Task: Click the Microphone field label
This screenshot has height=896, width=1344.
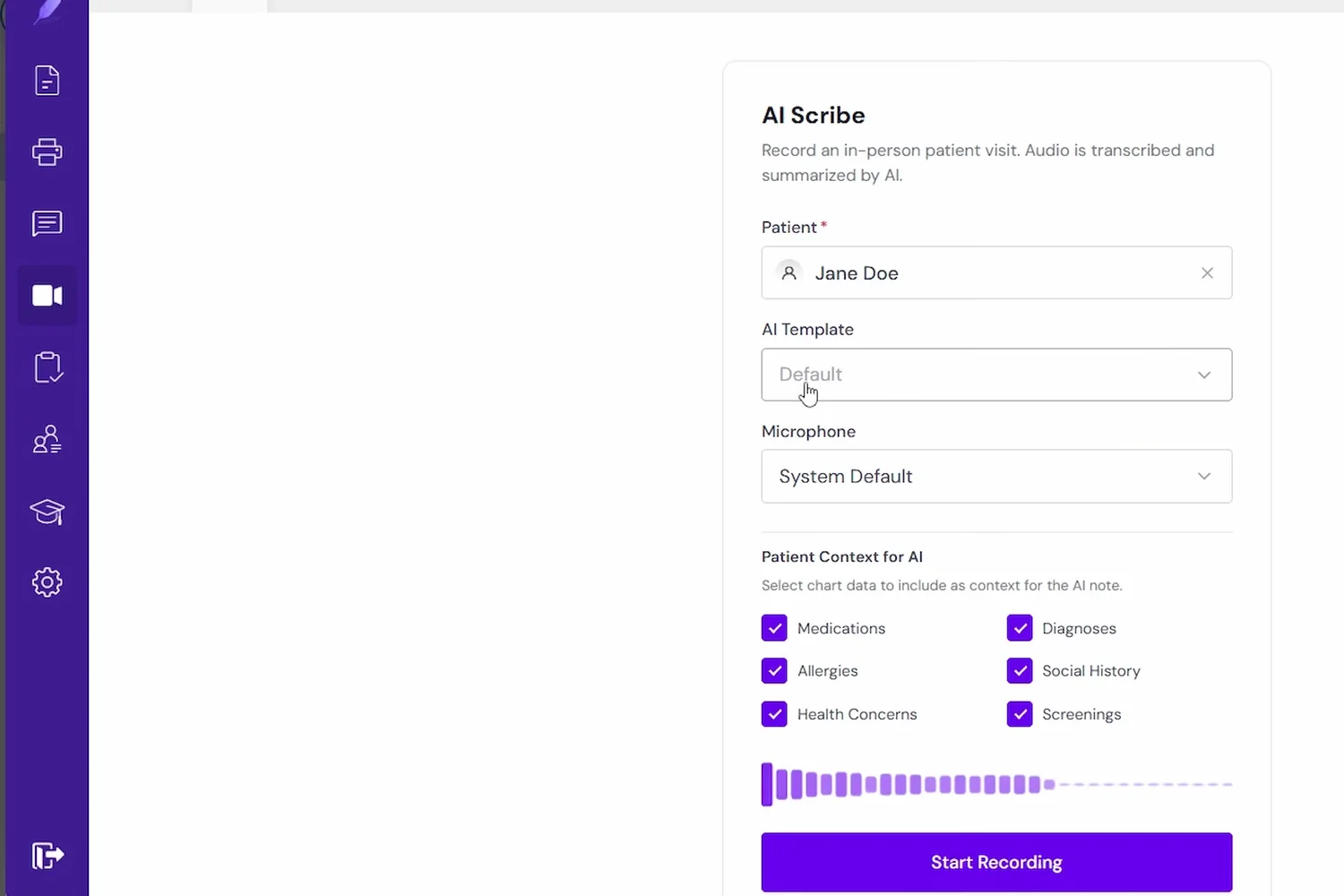Action: pos(808,431)
